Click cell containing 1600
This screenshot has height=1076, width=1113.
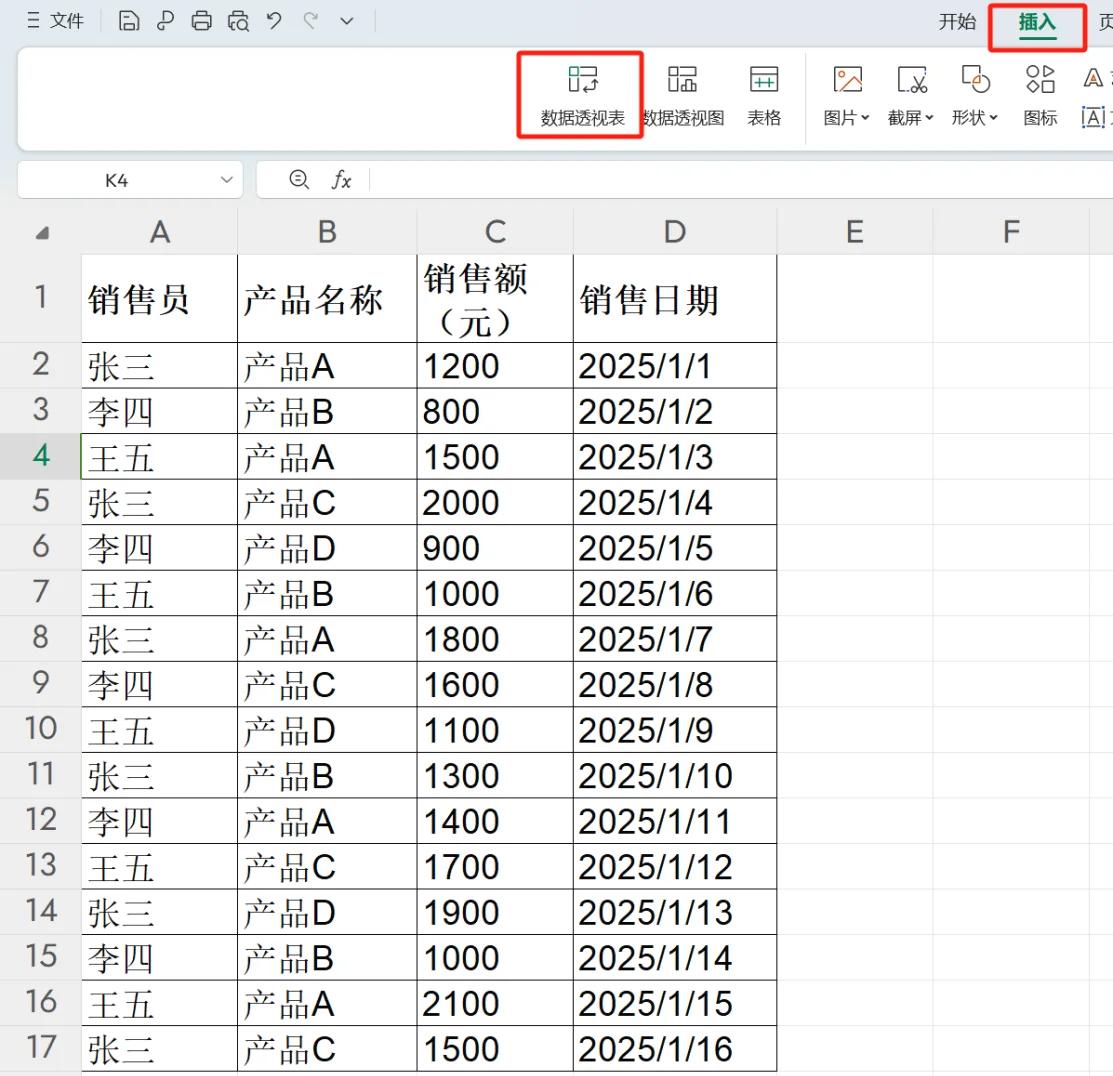(495, 684)
